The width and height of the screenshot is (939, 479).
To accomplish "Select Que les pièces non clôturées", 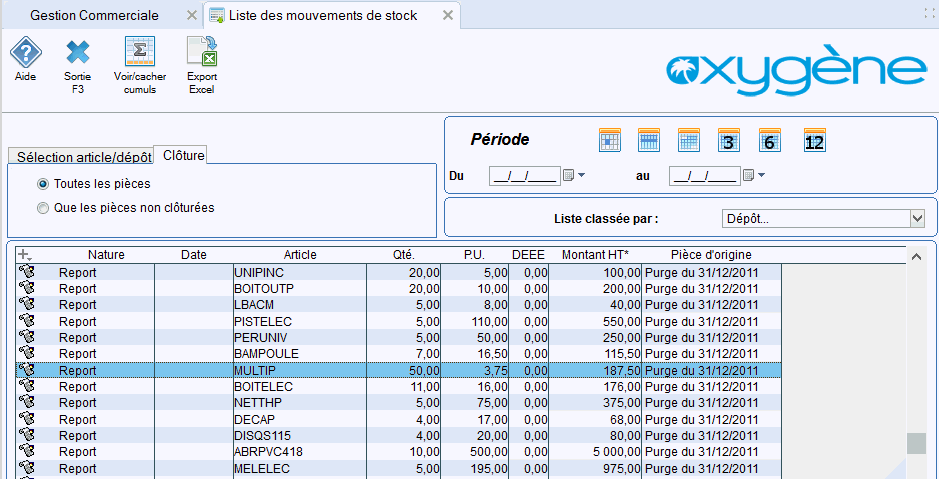I will point(42,208).
